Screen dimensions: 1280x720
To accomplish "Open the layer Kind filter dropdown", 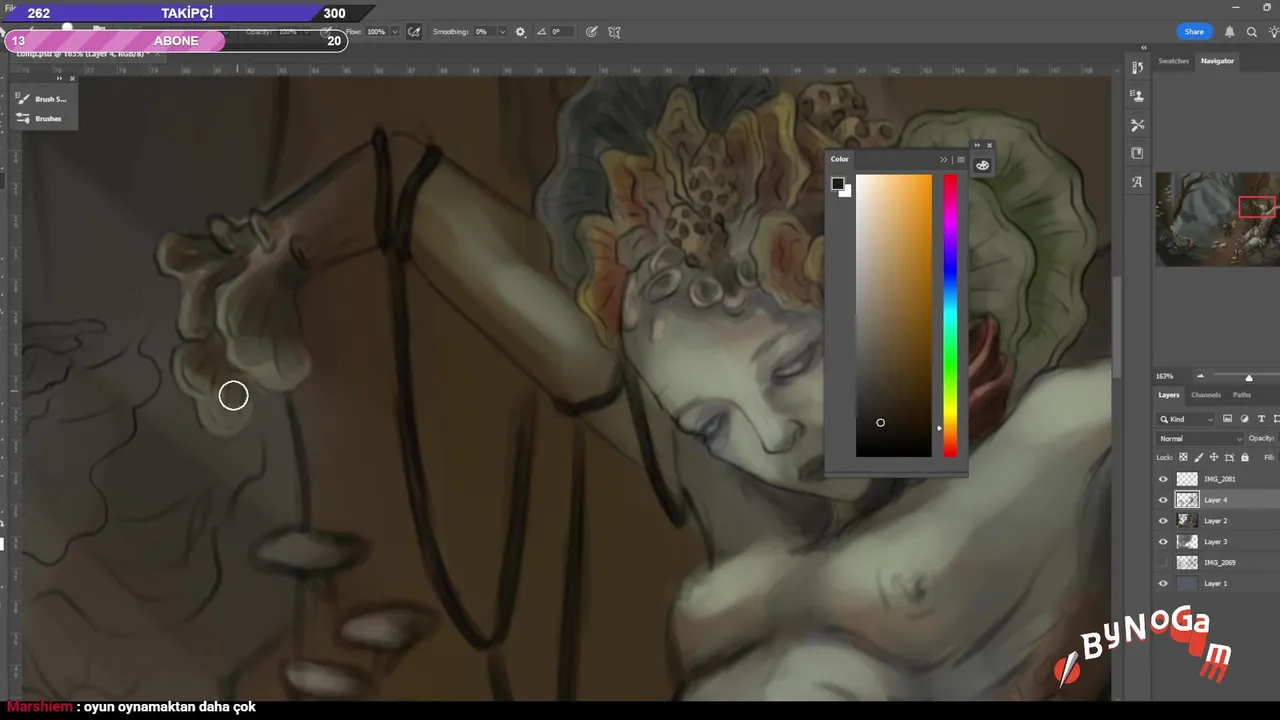I will coord(1186,419).
